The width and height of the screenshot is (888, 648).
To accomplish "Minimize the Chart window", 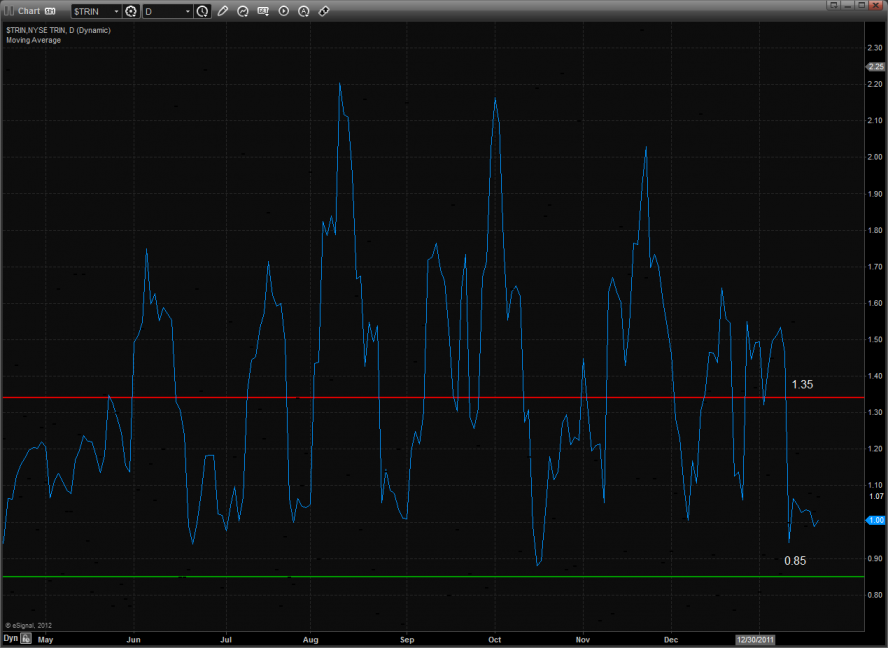I will [x=848, y=5].
